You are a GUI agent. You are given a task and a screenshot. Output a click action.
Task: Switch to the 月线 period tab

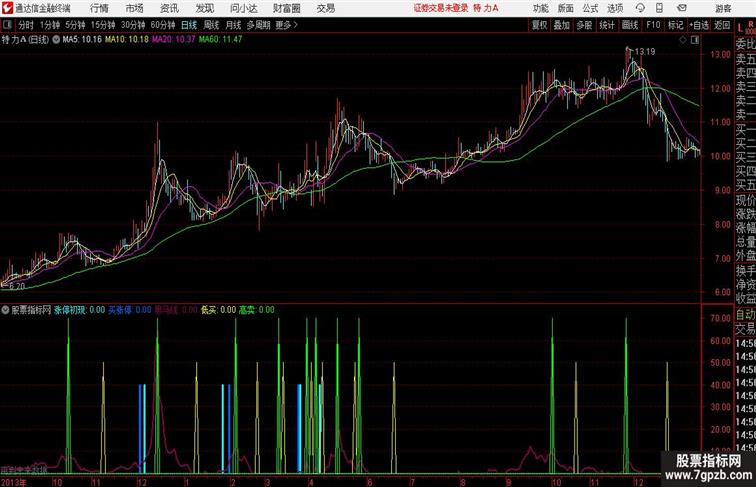233,25
